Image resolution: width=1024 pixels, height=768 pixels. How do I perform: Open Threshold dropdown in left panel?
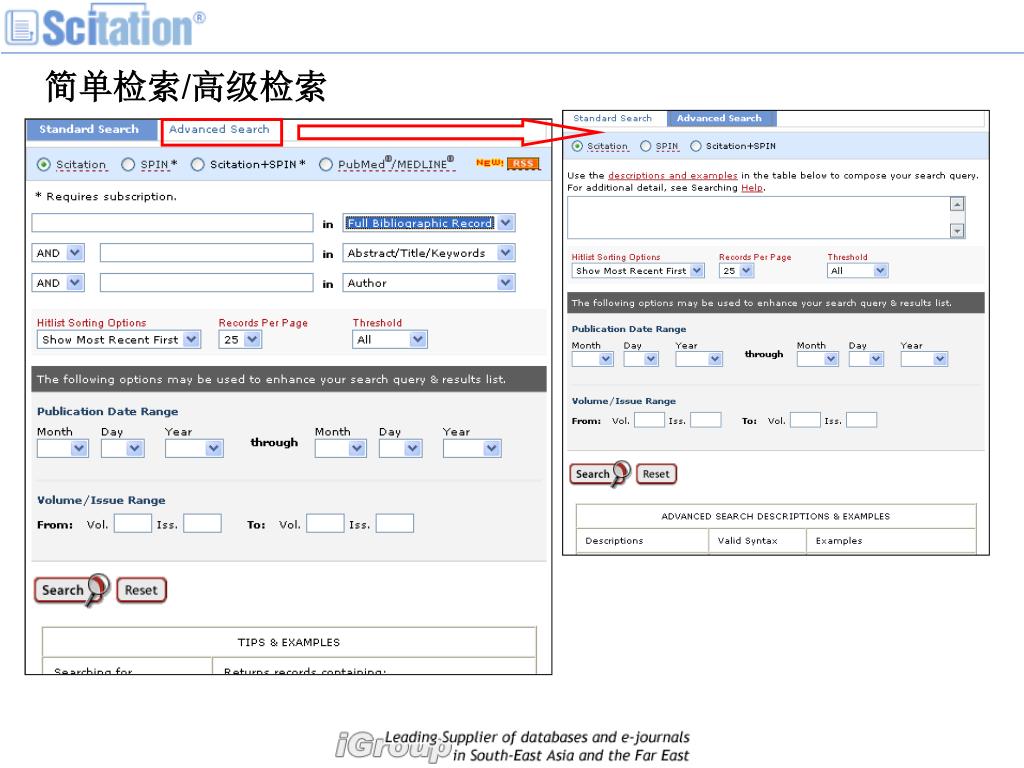390,340
